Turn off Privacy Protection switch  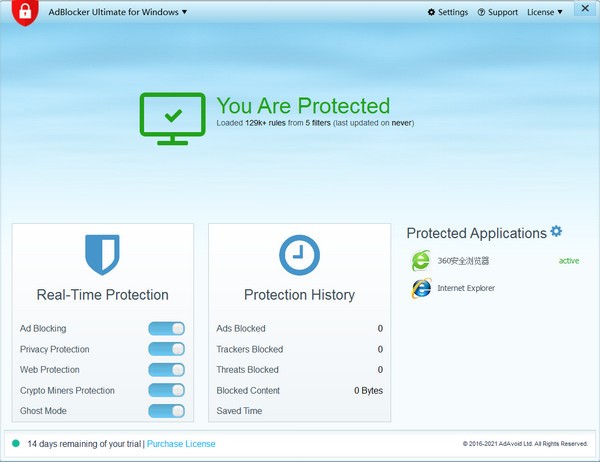(166, 349)
